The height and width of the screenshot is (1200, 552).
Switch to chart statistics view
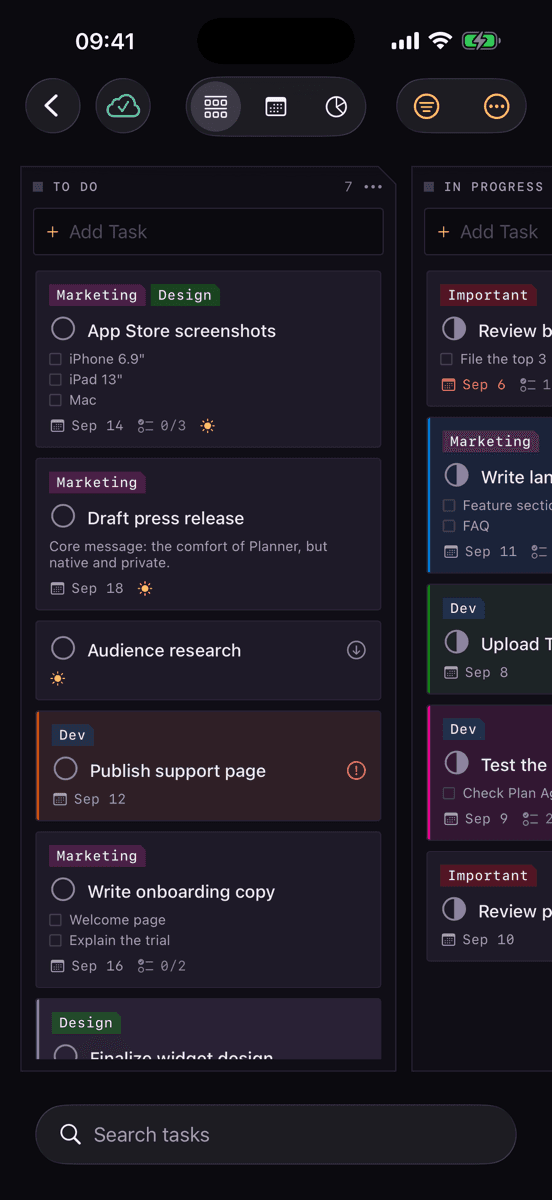pos(336,107)
